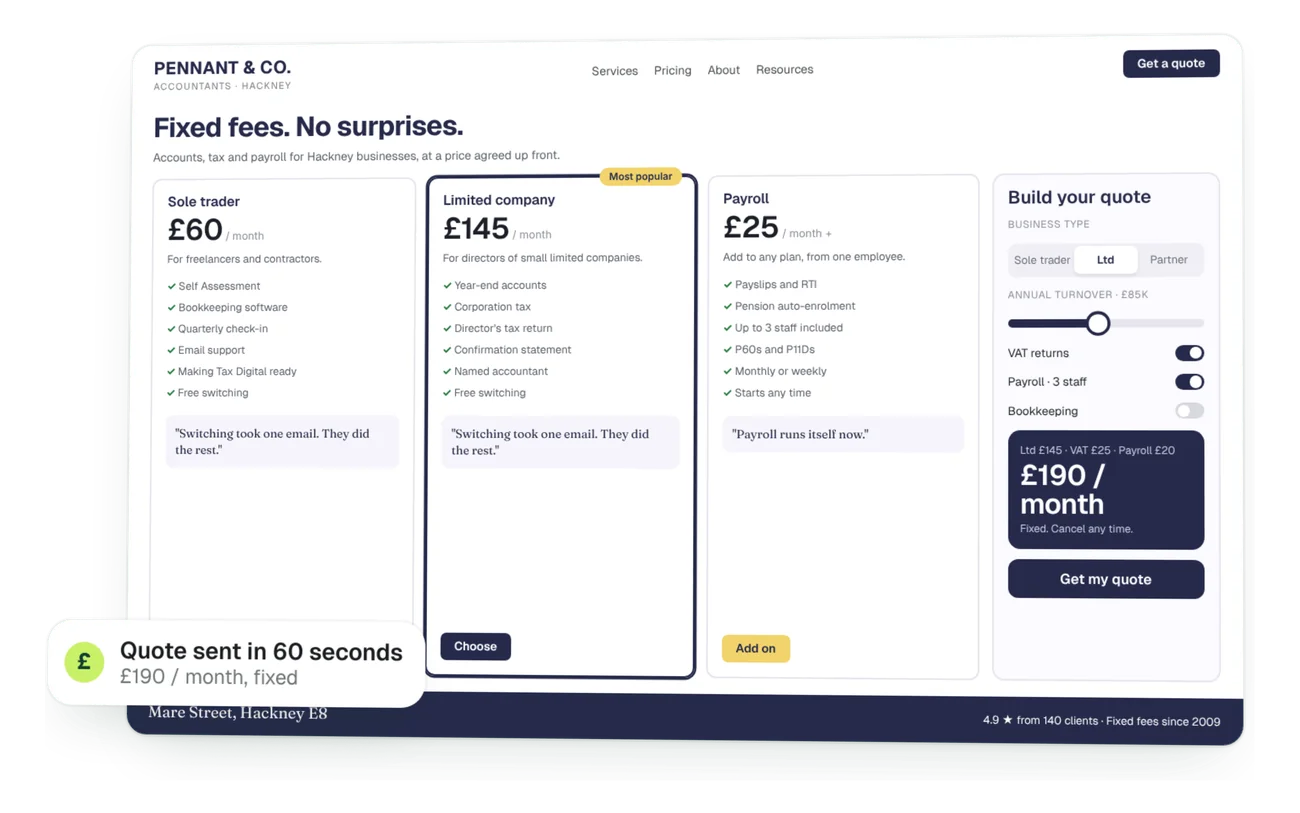Select the Sole trader business type
The width and height of the screenshot is (1300, 813).
[x=1042, y=260]
